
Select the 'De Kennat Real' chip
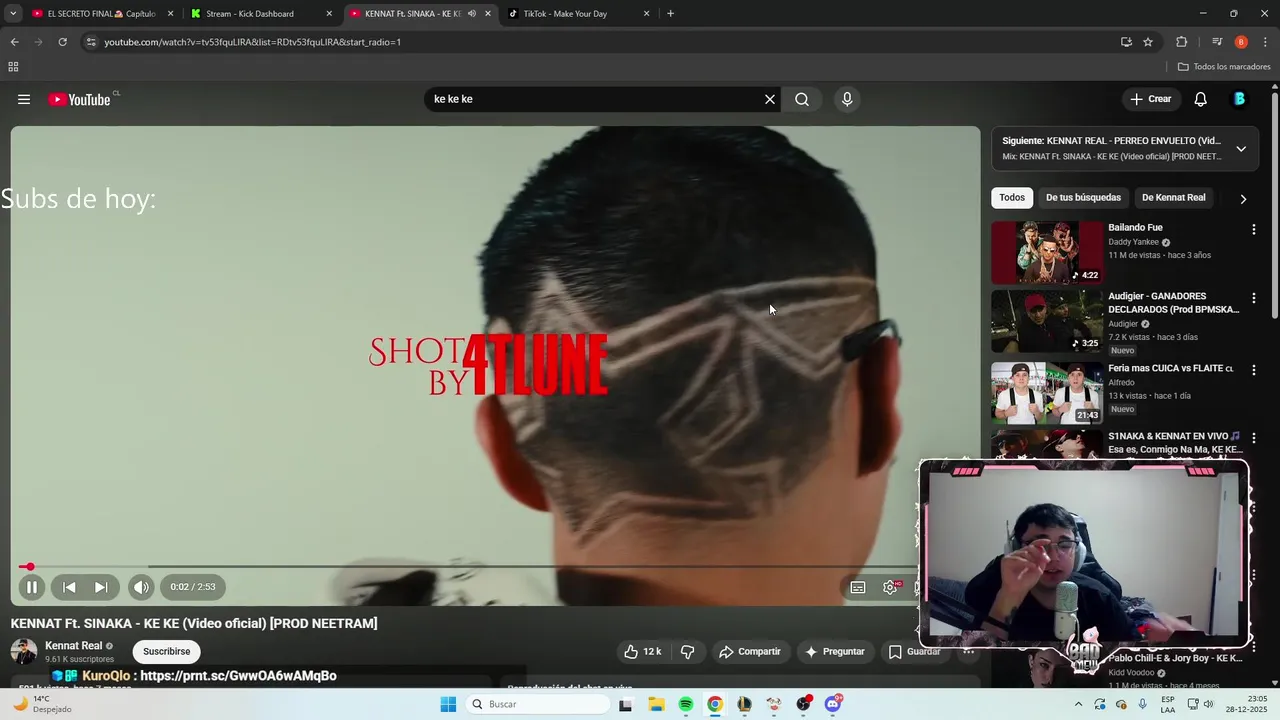point(1173,197)
